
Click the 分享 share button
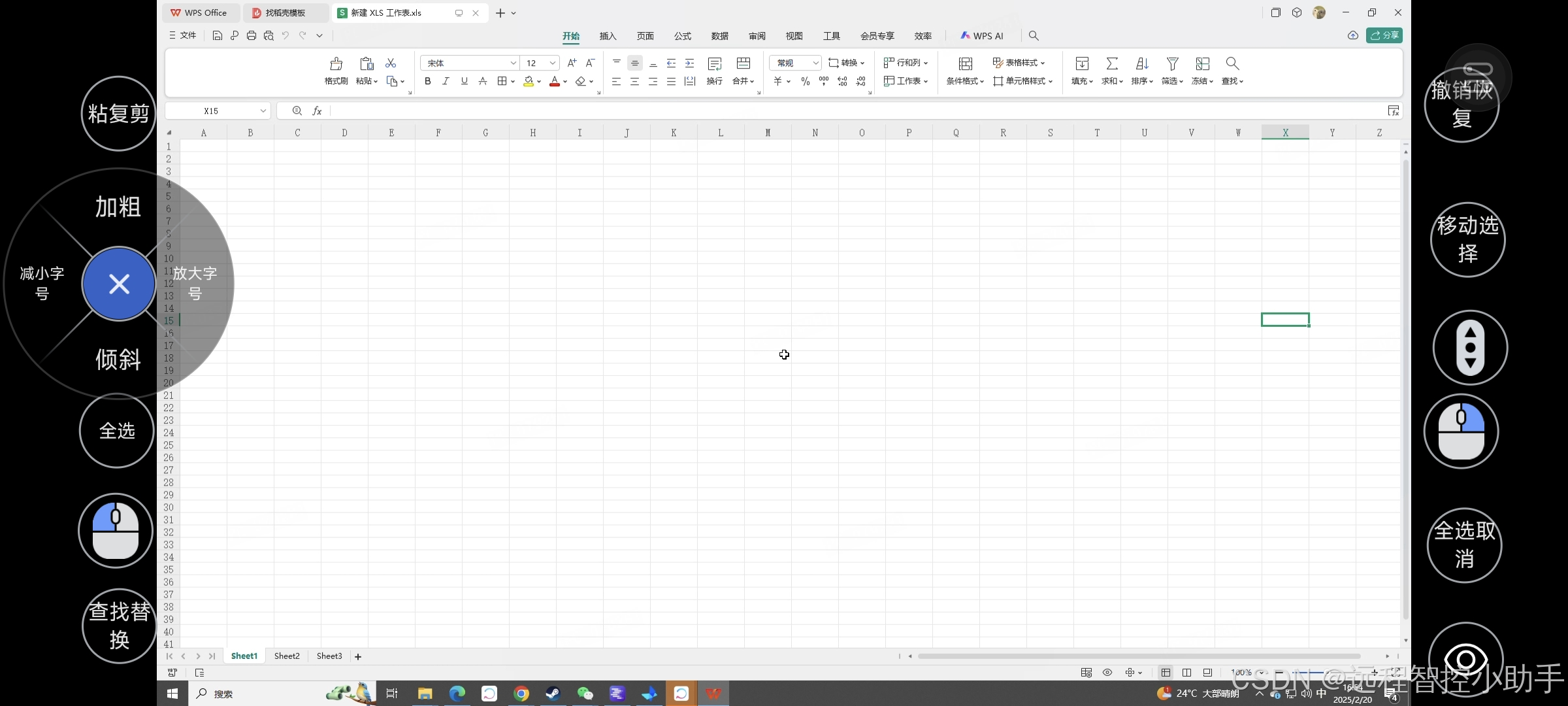tap(1384, 35)
